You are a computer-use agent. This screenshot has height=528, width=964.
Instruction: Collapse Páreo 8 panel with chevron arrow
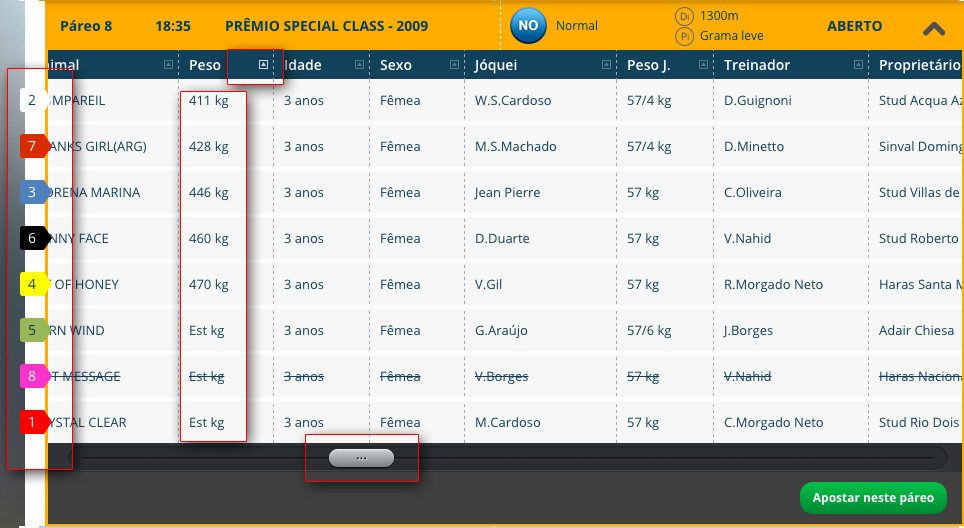point(933,28)
